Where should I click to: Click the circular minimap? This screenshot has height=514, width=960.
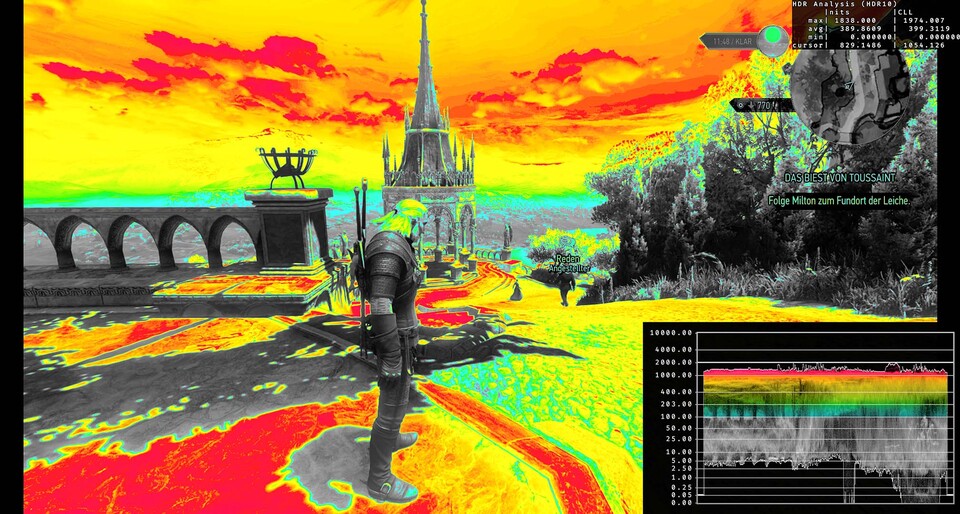pos(850,95)
